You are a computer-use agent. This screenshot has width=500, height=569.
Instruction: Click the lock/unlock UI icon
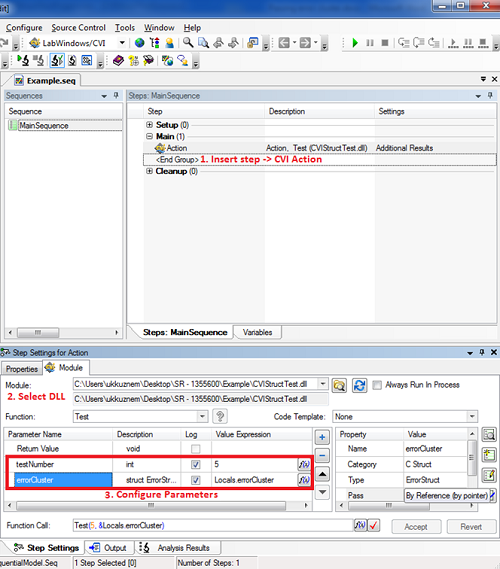(x=253, y=43)
